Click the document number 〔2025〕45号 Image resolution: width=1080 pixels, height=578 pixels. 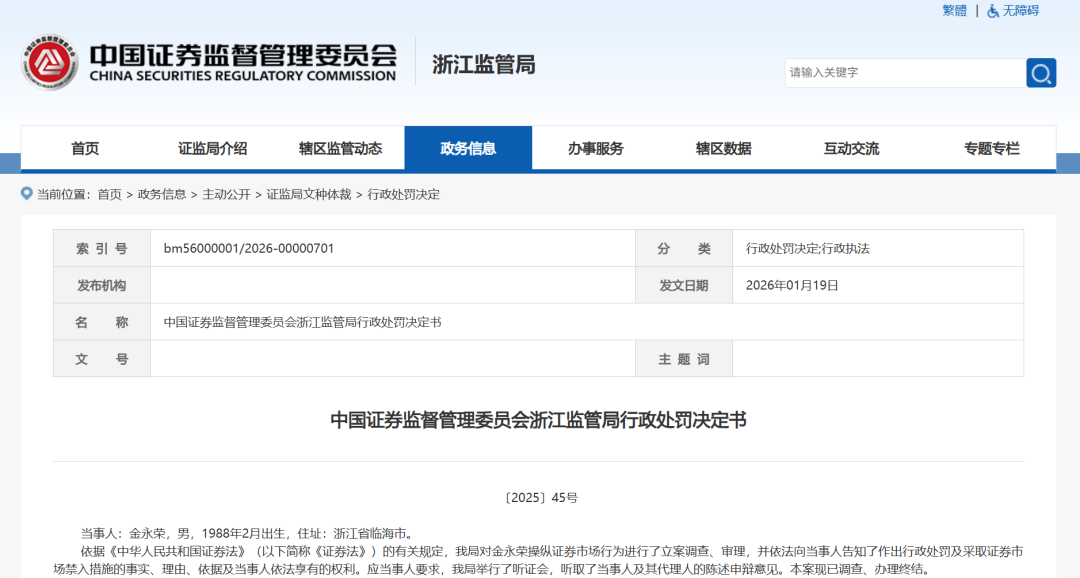[x=540, y=497]
